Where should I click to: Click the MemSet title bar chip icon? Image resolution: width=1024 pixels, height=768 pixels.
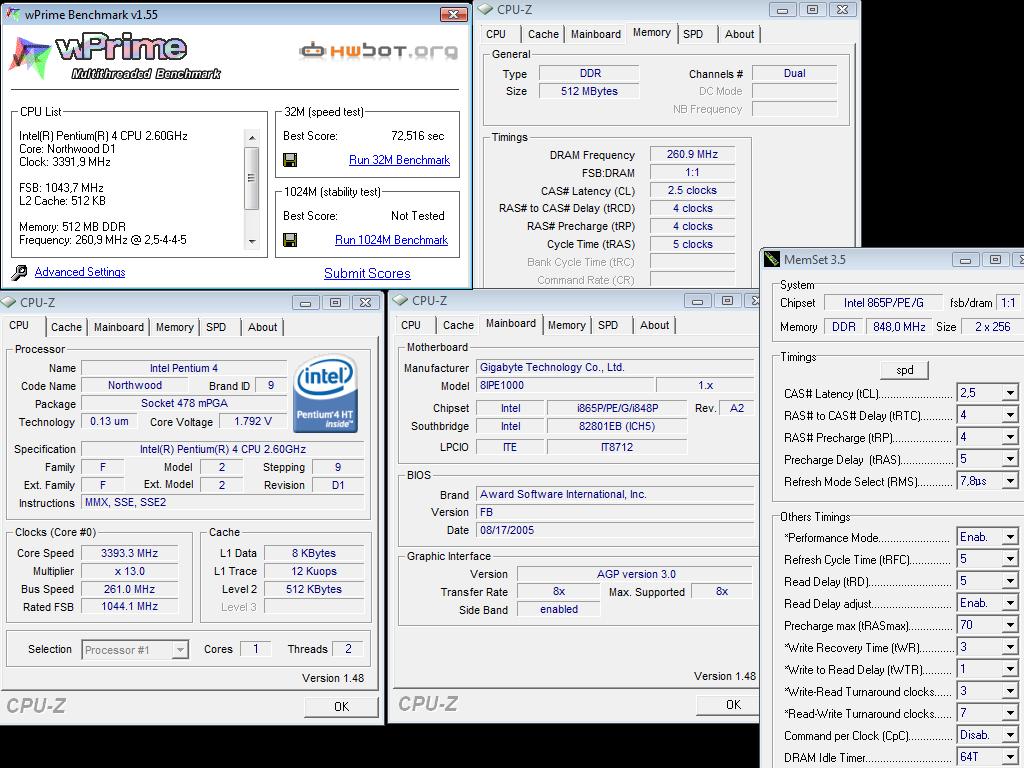tap(772, 259)
